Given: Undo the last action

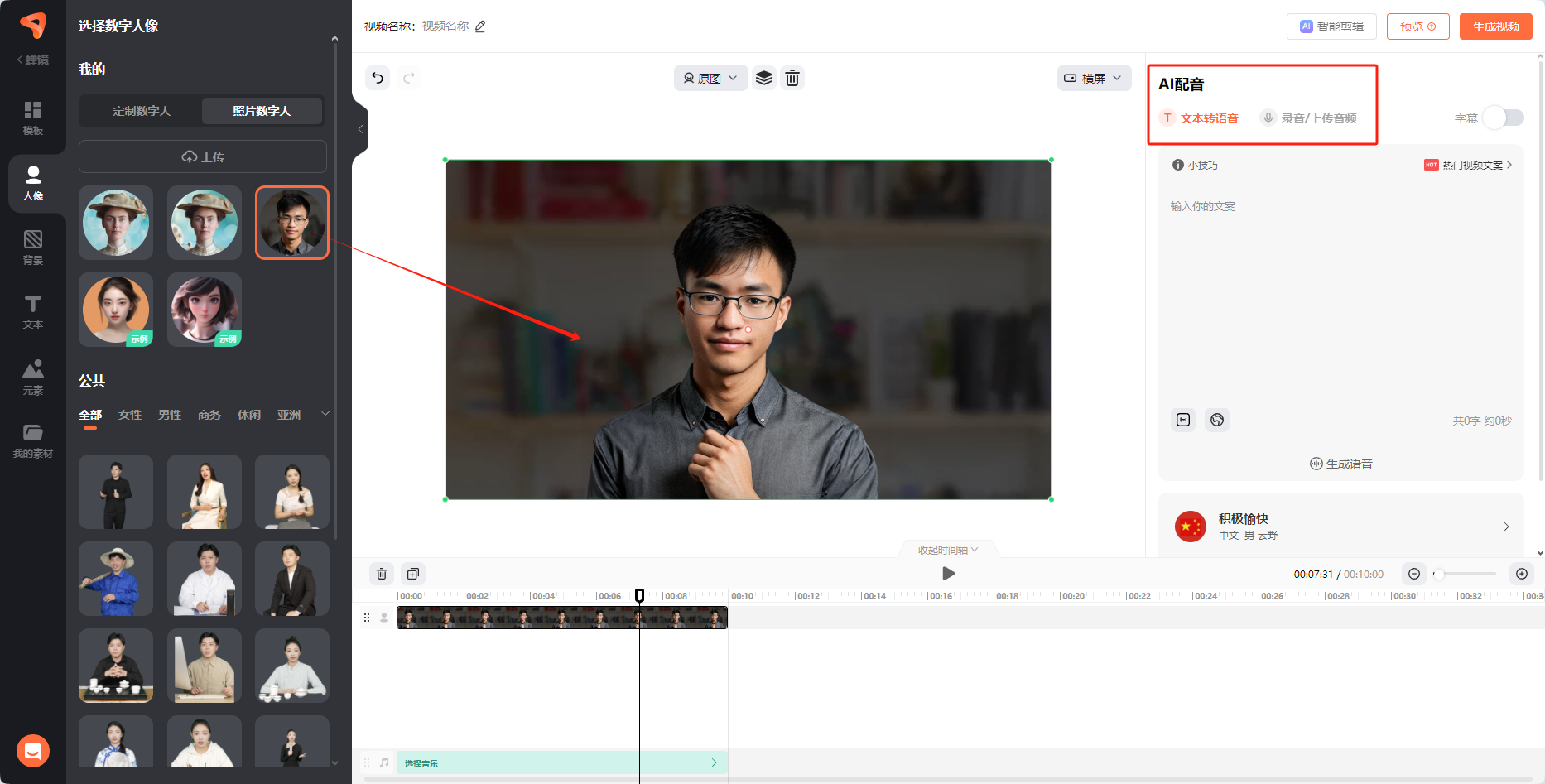Looking at the screenshot, I should 378,78.
